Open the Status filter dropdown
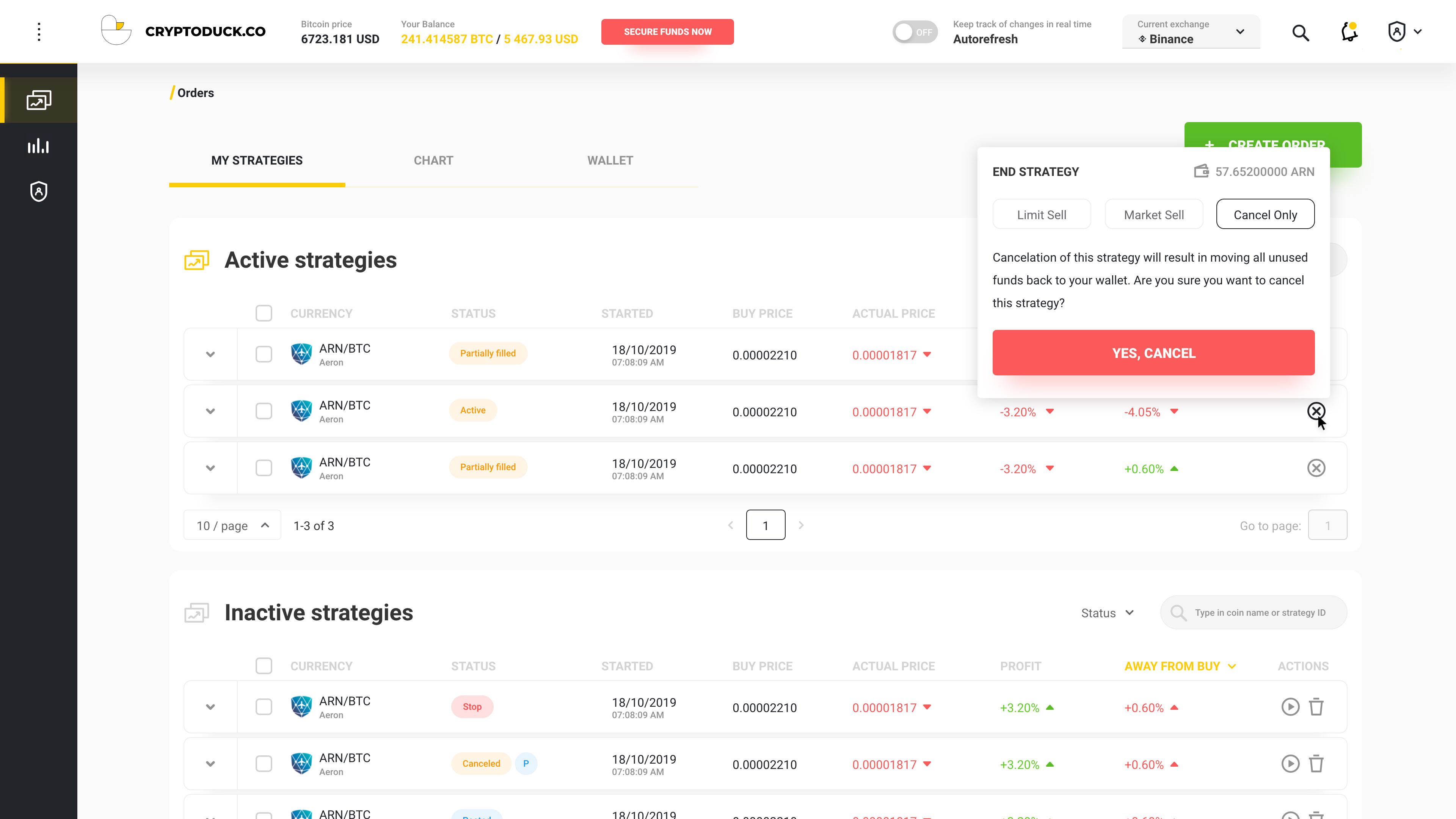The width and height of the screenshot is (1456, 819). pyautogui.click(x=1107, y=613)
